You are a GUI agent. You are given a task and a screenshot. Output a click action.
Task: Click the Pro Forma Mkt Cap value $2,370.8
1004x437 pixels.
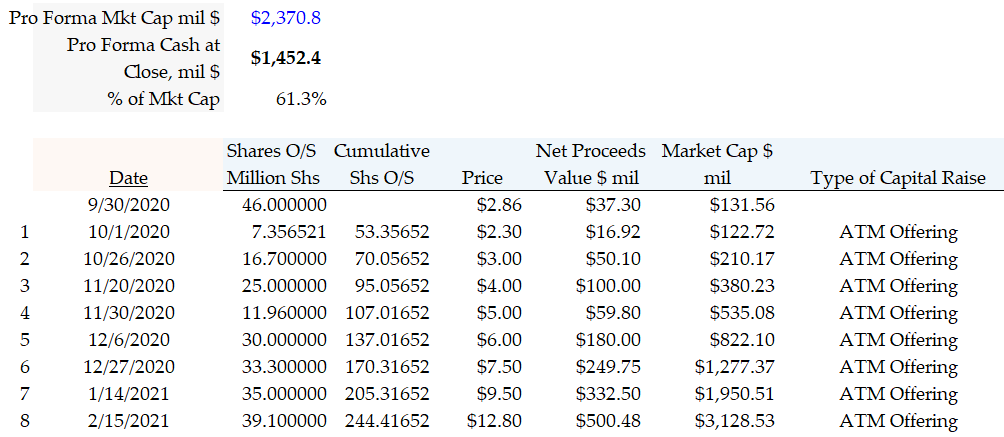286,18
